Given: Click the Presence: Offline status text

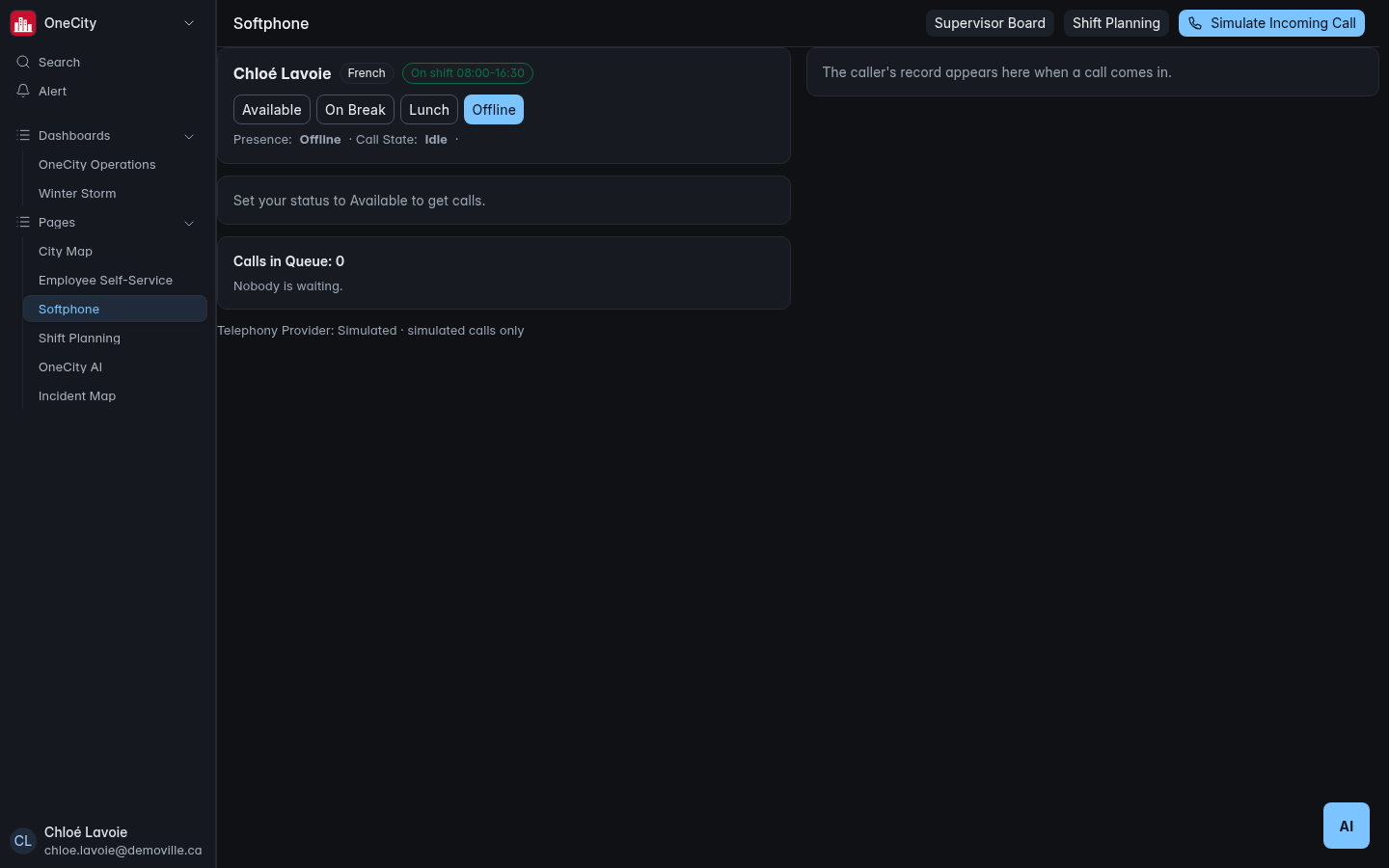Looking at the screenshot, I should 286,140.
